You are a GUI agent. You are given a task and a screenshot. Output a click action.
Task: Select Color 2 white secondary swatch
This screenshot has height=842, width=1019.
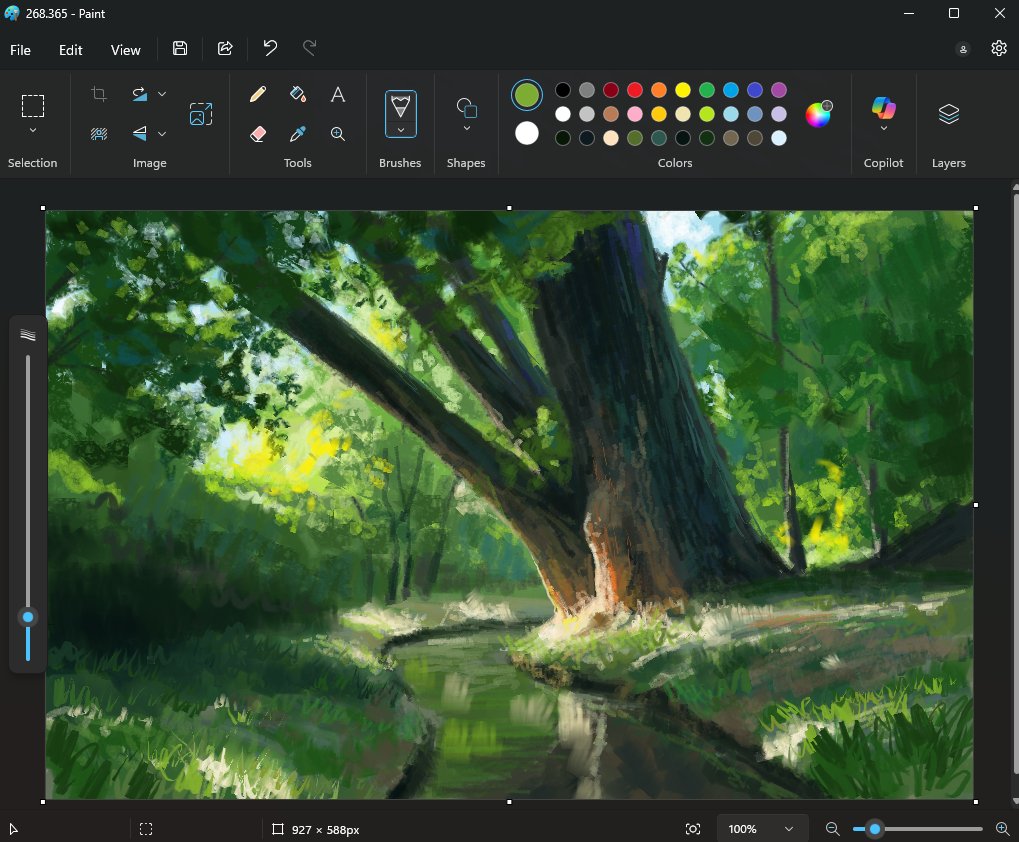tap(526, 133)
